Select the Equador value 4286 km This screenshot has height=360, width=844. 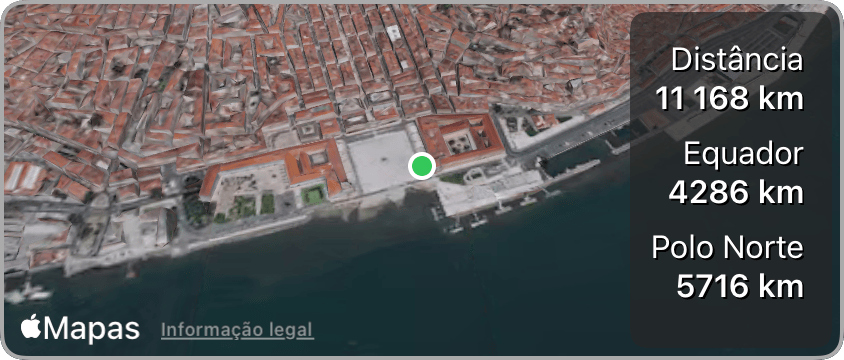point(736,192)
